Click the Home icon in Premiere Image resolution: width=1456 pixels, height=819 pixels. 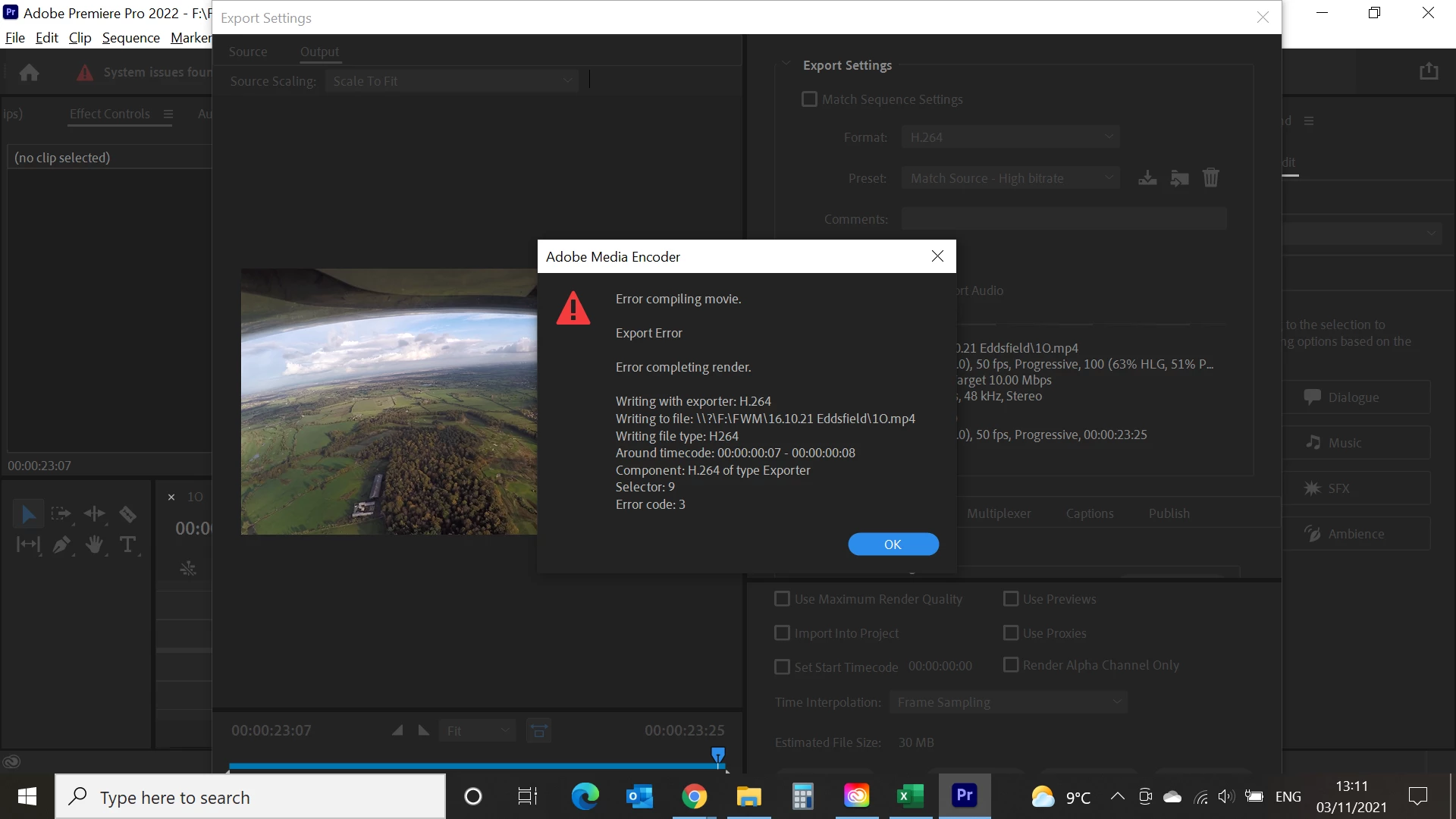[x=30, y=72]
